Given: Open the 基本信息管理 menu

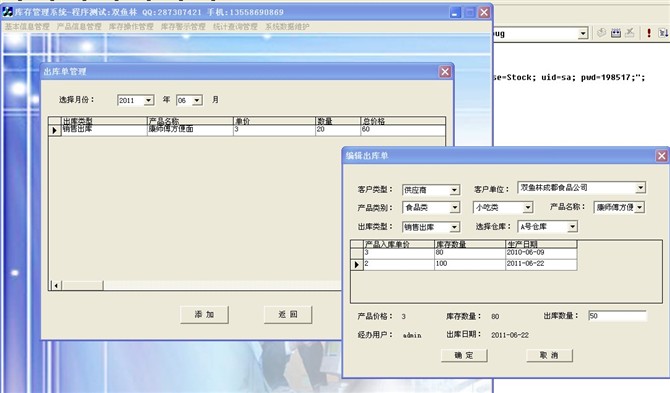Looking at the screenshot, I should [x=27, y=26].
